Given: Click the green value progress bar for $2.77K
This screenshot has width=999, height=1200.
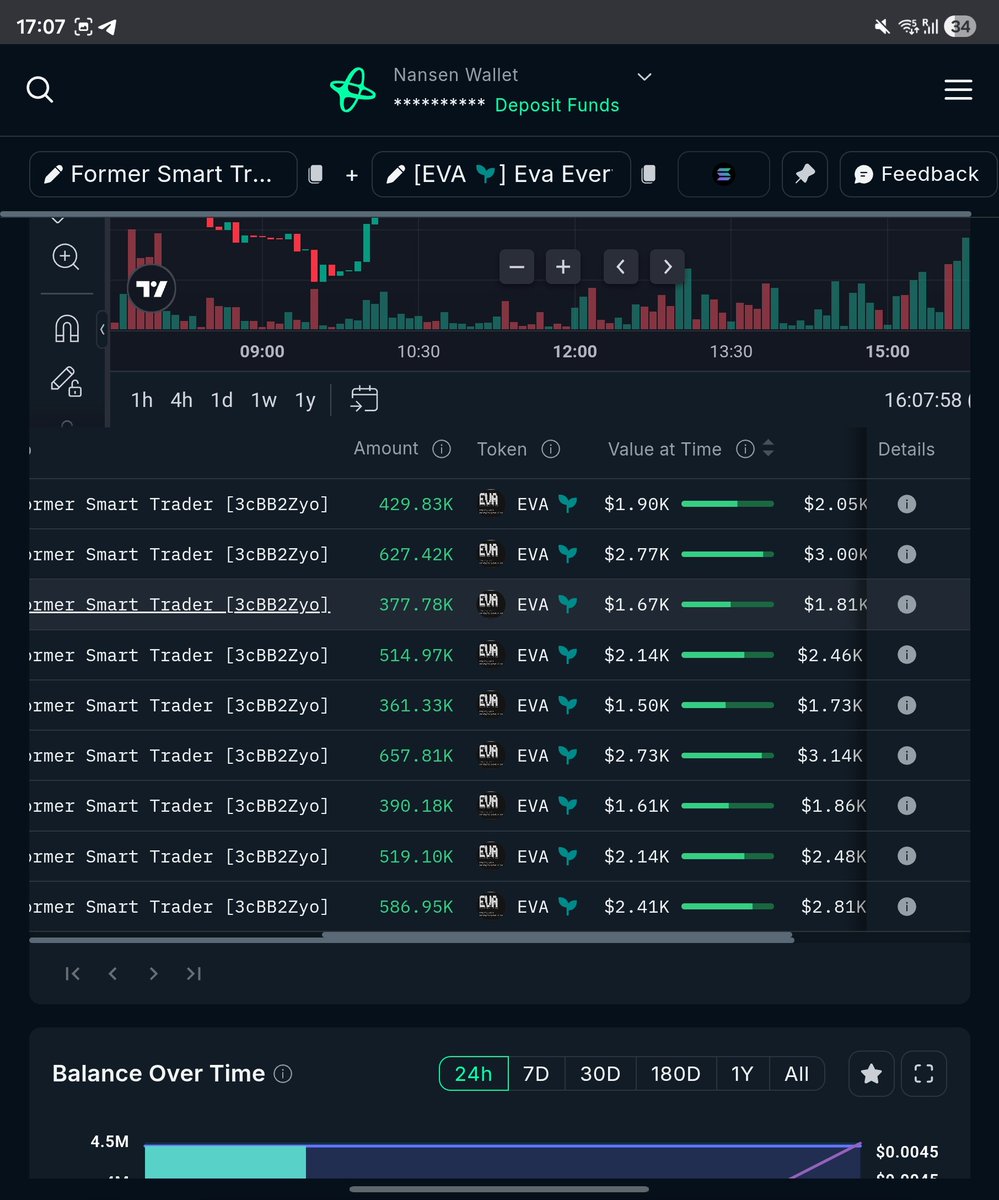Looking at the screenshot, I should (727, 554).
